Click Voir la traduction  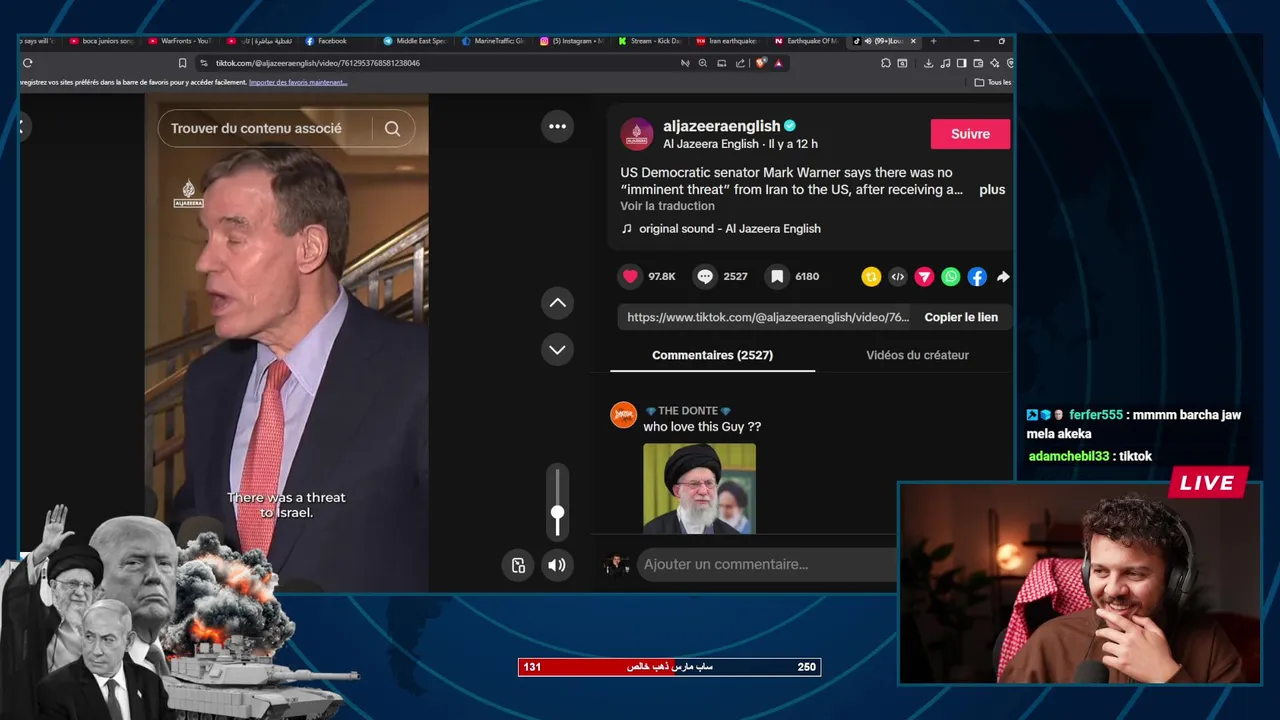(667, 206)
